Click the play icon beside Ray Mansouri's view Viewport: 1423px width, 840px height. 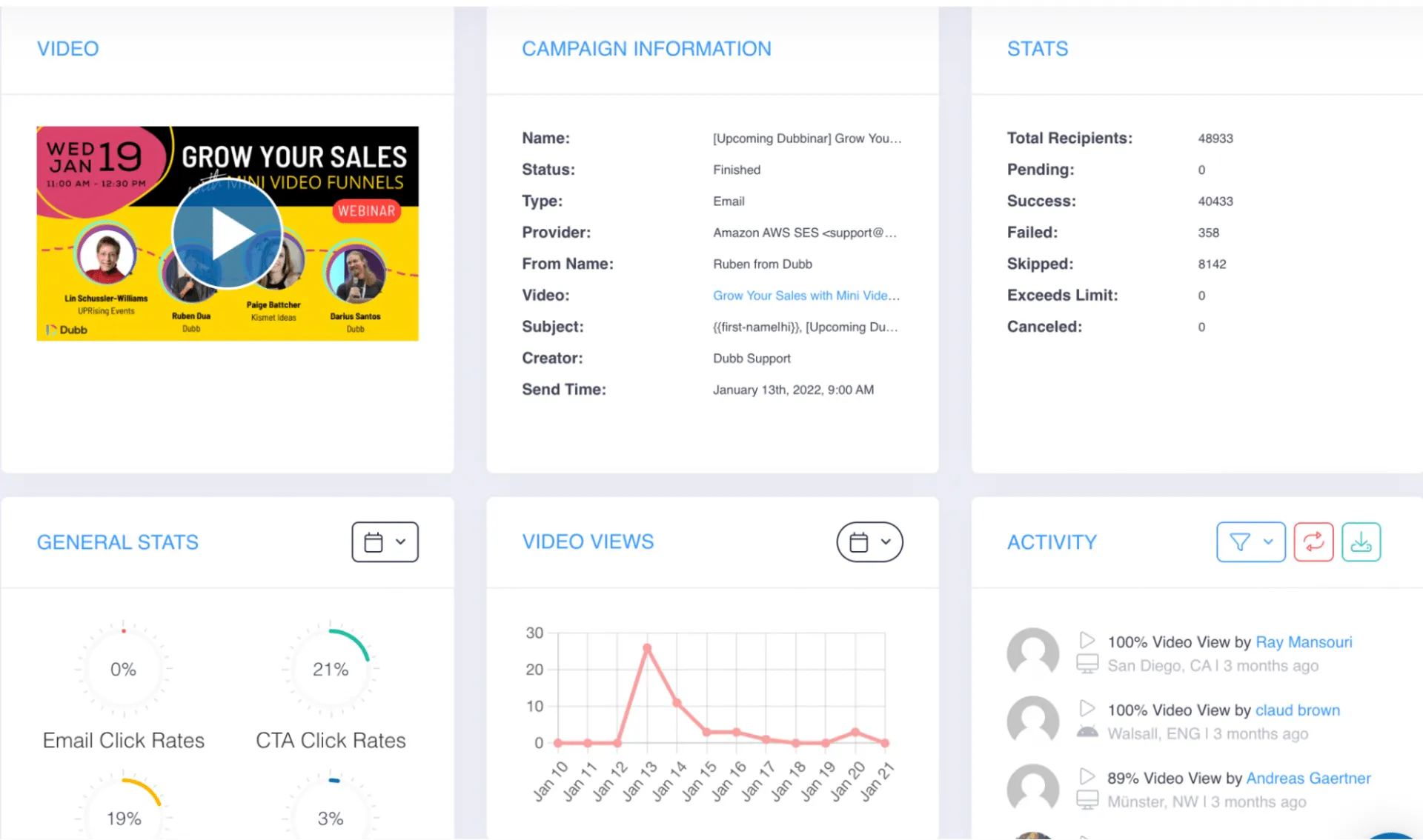point(1087,640)
